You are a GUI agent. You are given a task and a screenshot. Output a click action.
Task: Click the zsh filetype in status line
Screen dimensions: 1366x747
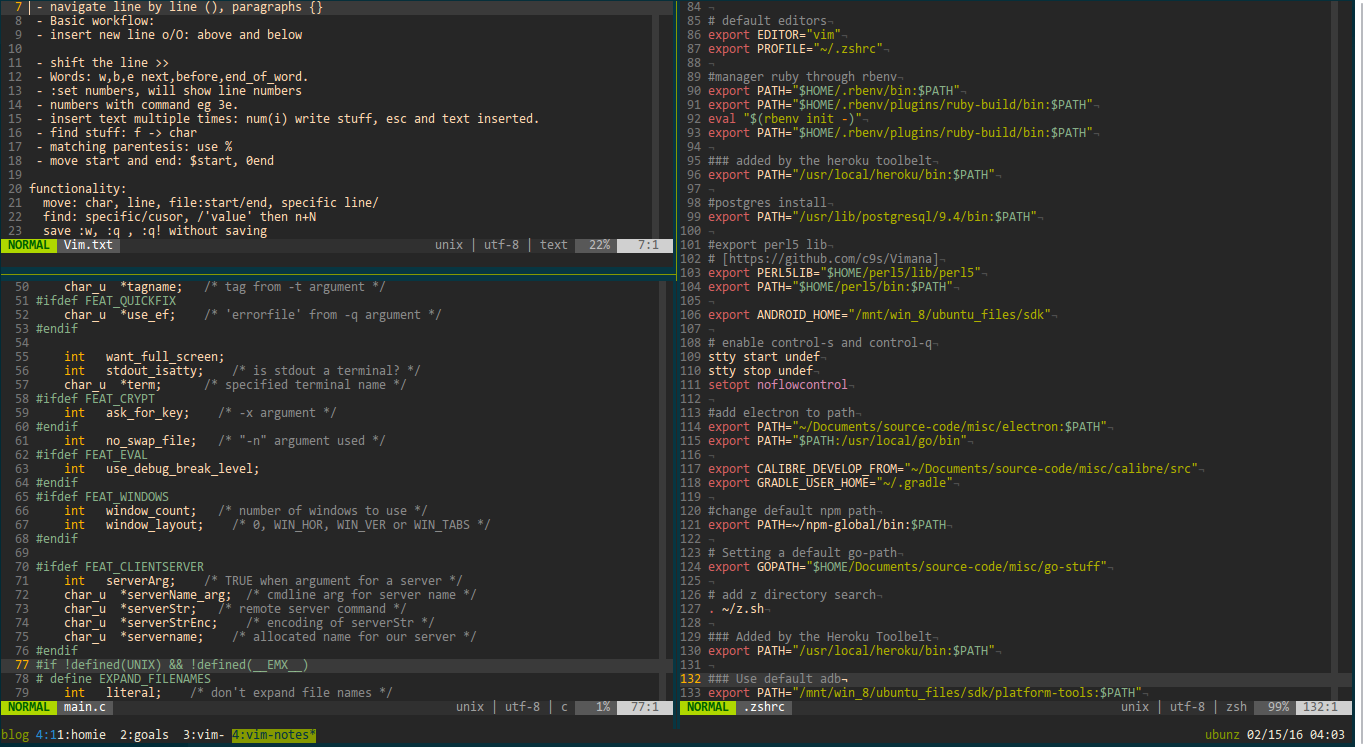[x=1237, y=707]
